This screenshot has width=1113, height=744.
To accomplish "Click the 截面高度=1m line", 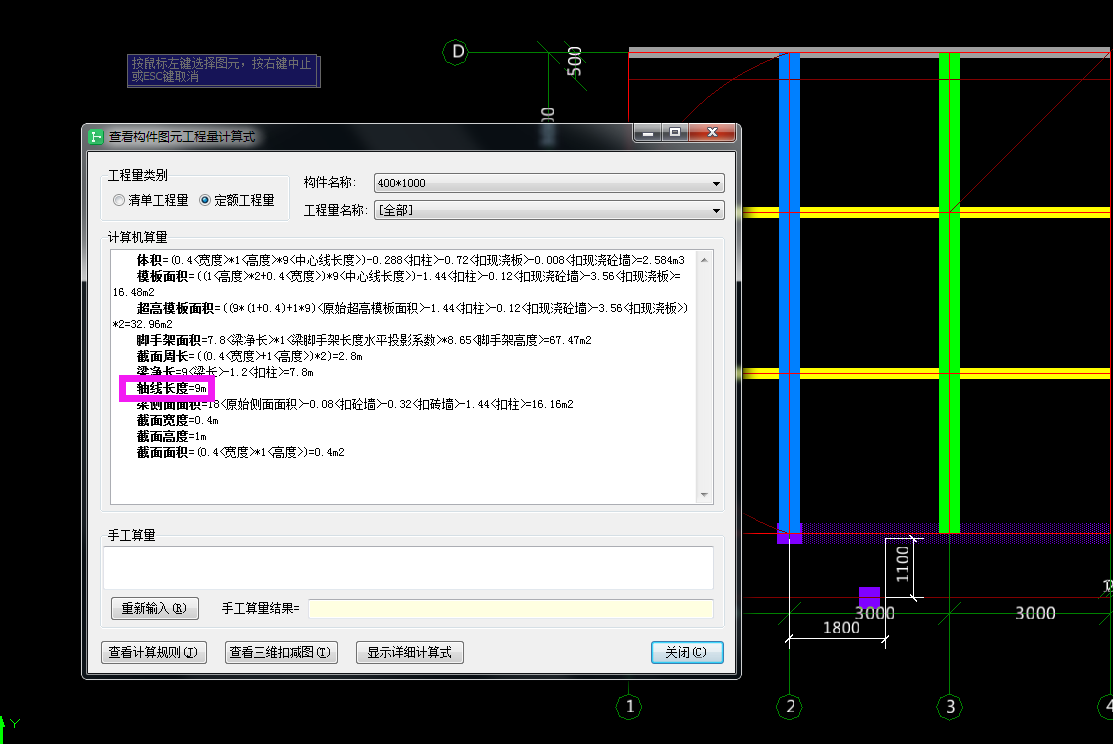I will point(171,437).
